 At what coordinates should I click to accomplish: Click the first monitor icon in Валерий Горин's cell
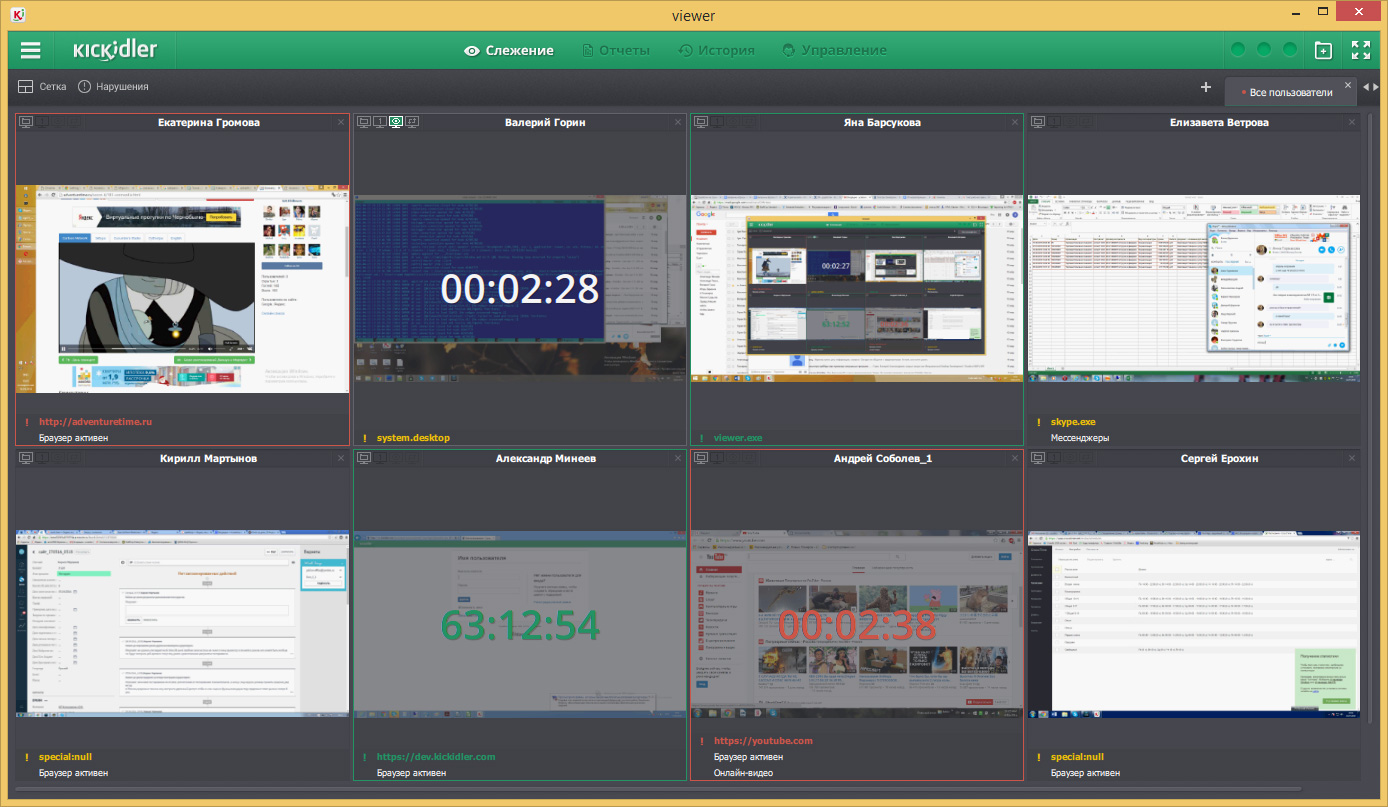click(x=364, y=122)
